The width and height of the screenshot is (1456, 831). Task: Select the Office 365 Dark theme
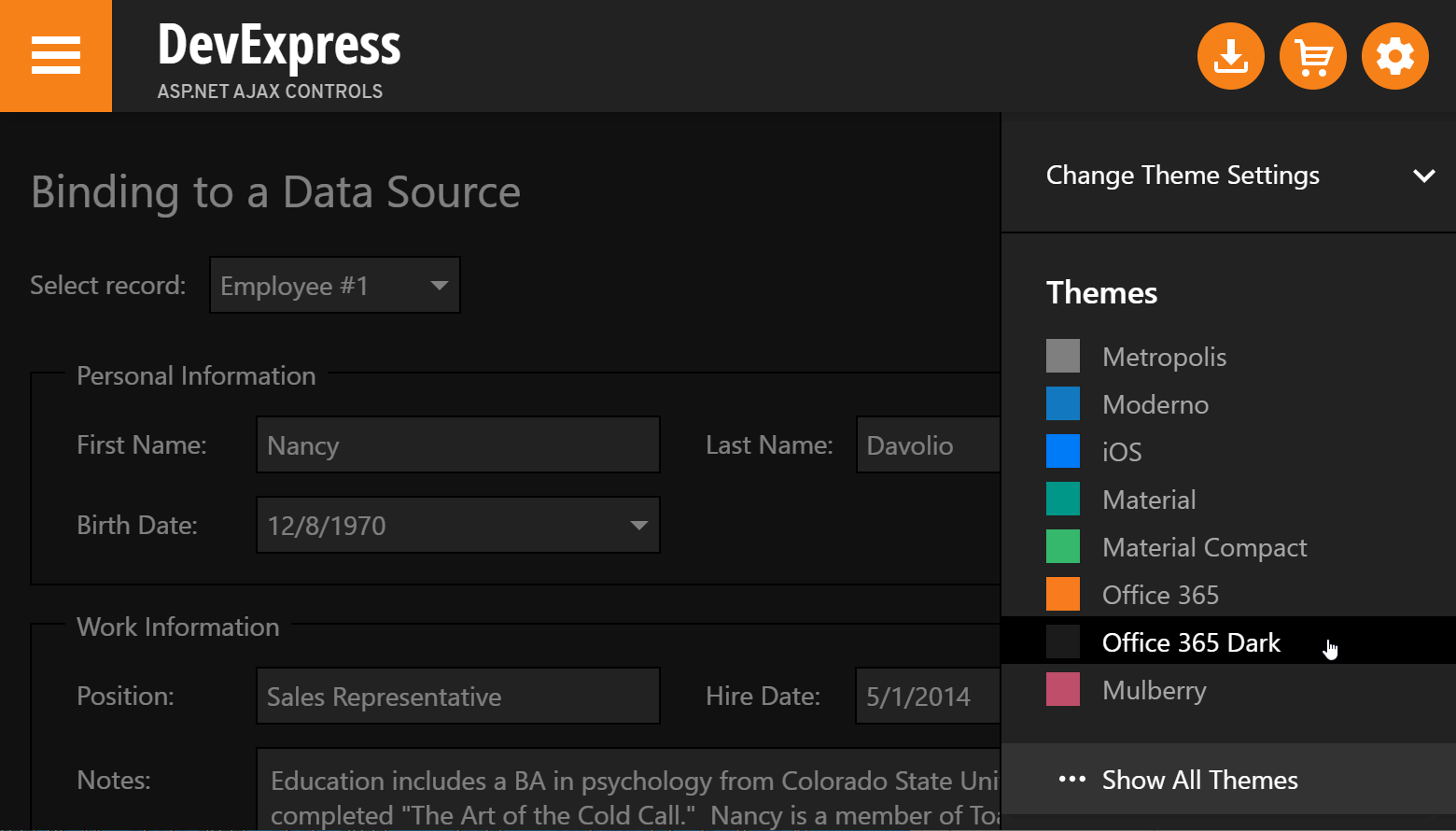[x=1228, y=642]
